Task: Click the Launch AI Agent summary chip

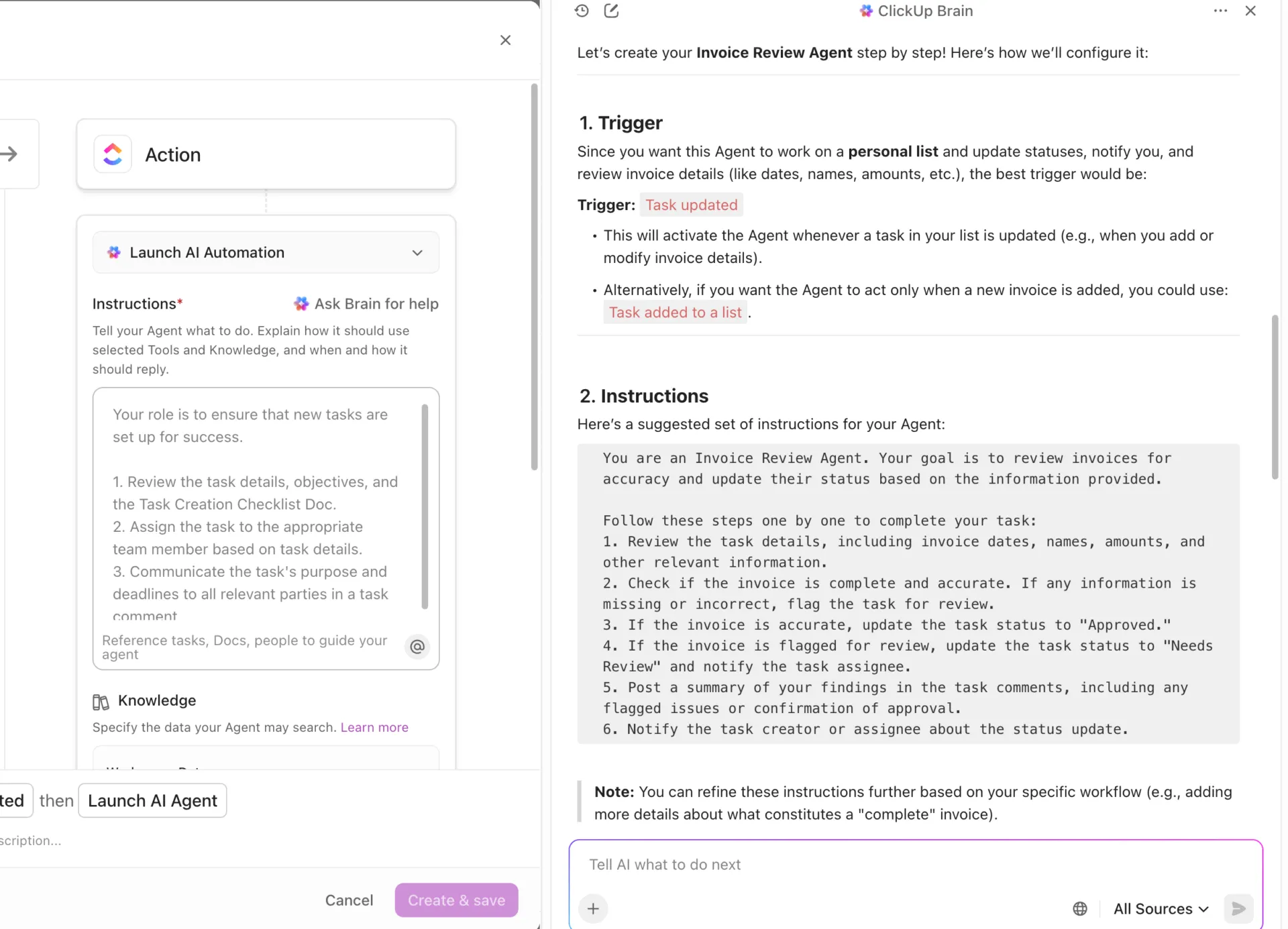Action: [152, 801]
